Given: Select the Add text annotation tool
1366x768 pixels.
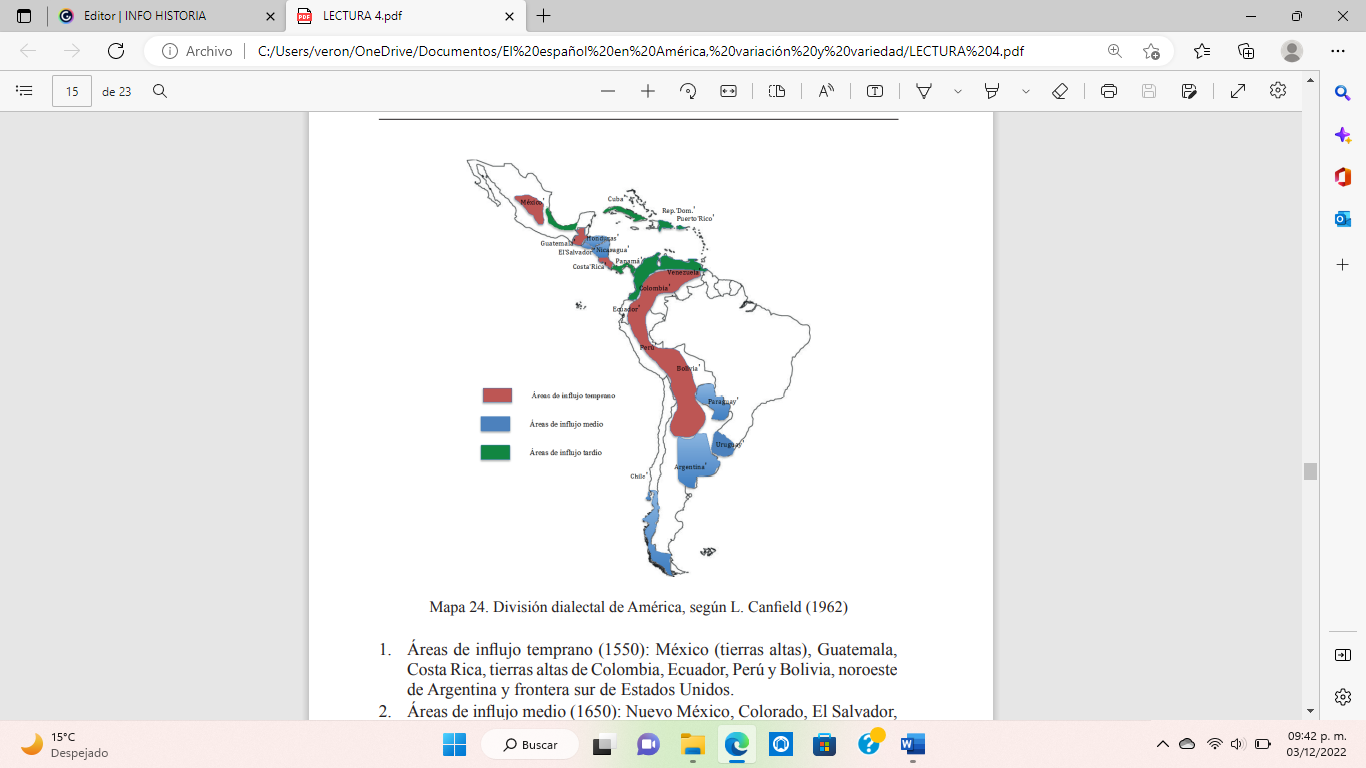Looking at the screenshot, I should (873, 90).
